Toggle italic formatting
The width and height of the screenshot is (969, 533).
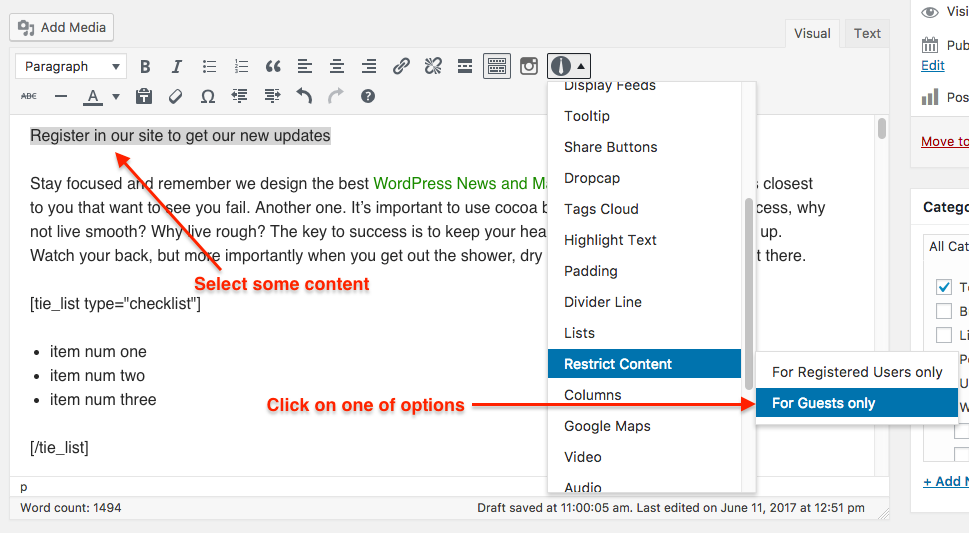[x=177, y=66]
